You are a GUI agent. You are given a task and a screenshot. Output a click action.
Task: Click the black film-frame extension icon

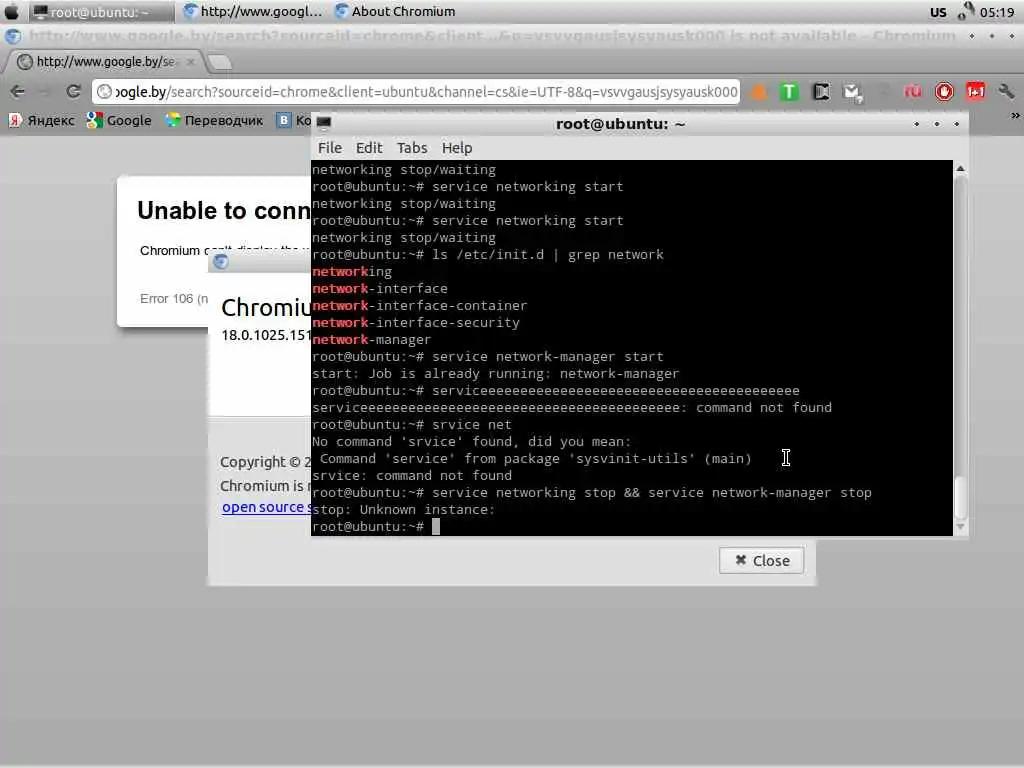point(821,91)
